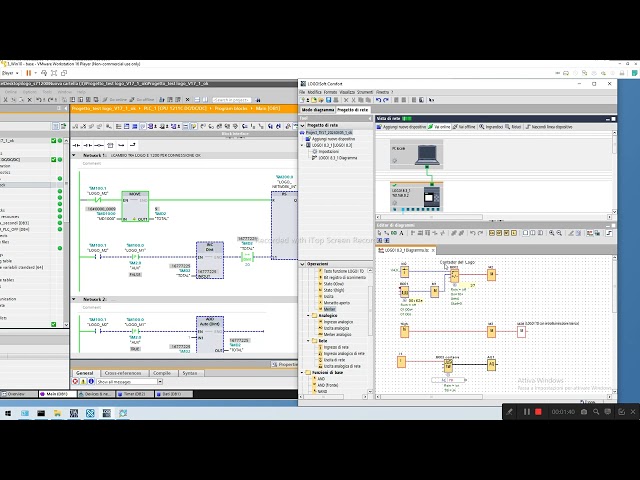
Task: Open File Explorer from the taskbar
Action: [58, 413]
